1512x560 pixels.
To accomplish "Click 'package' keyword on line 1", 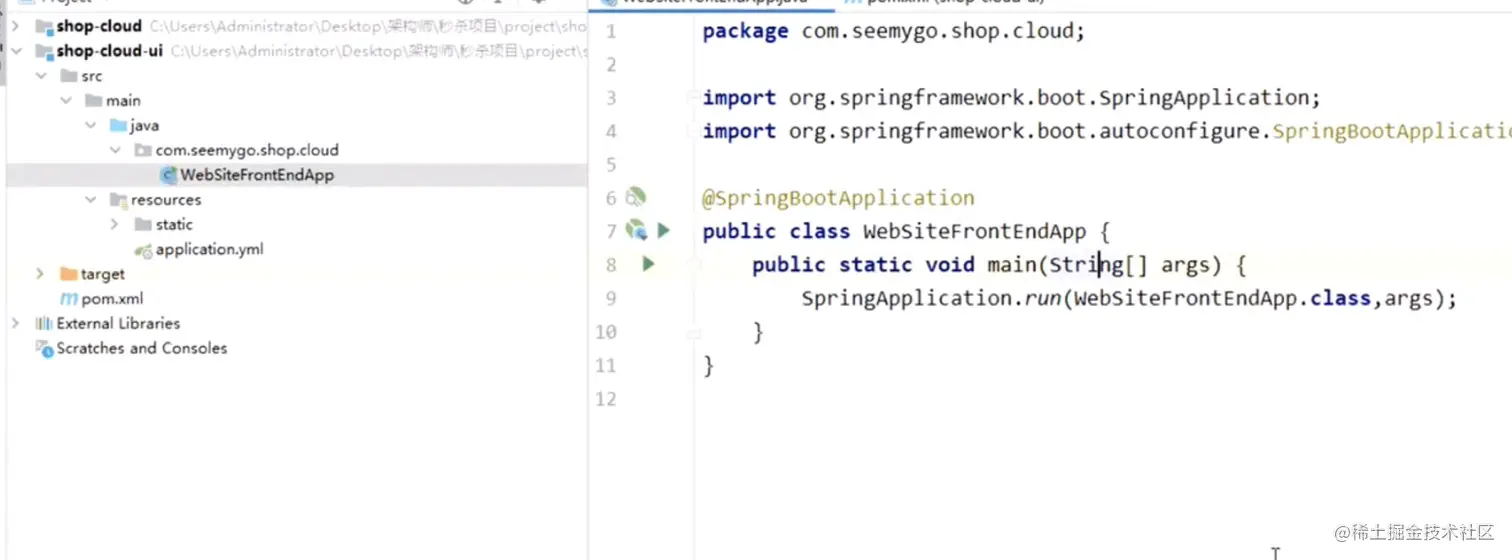I will click(x=745, y=31).
